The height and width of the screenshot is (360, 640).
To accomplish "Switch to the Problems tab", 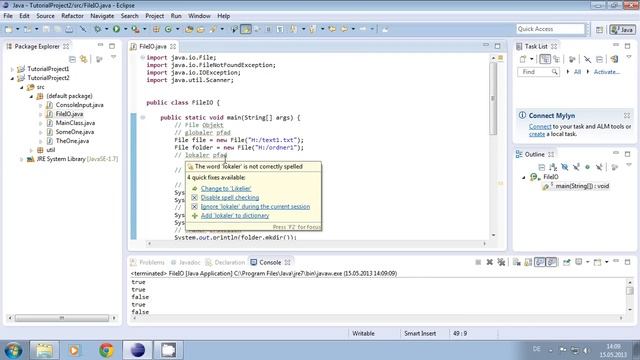I will pyautogui.click(x=147, y=262).
